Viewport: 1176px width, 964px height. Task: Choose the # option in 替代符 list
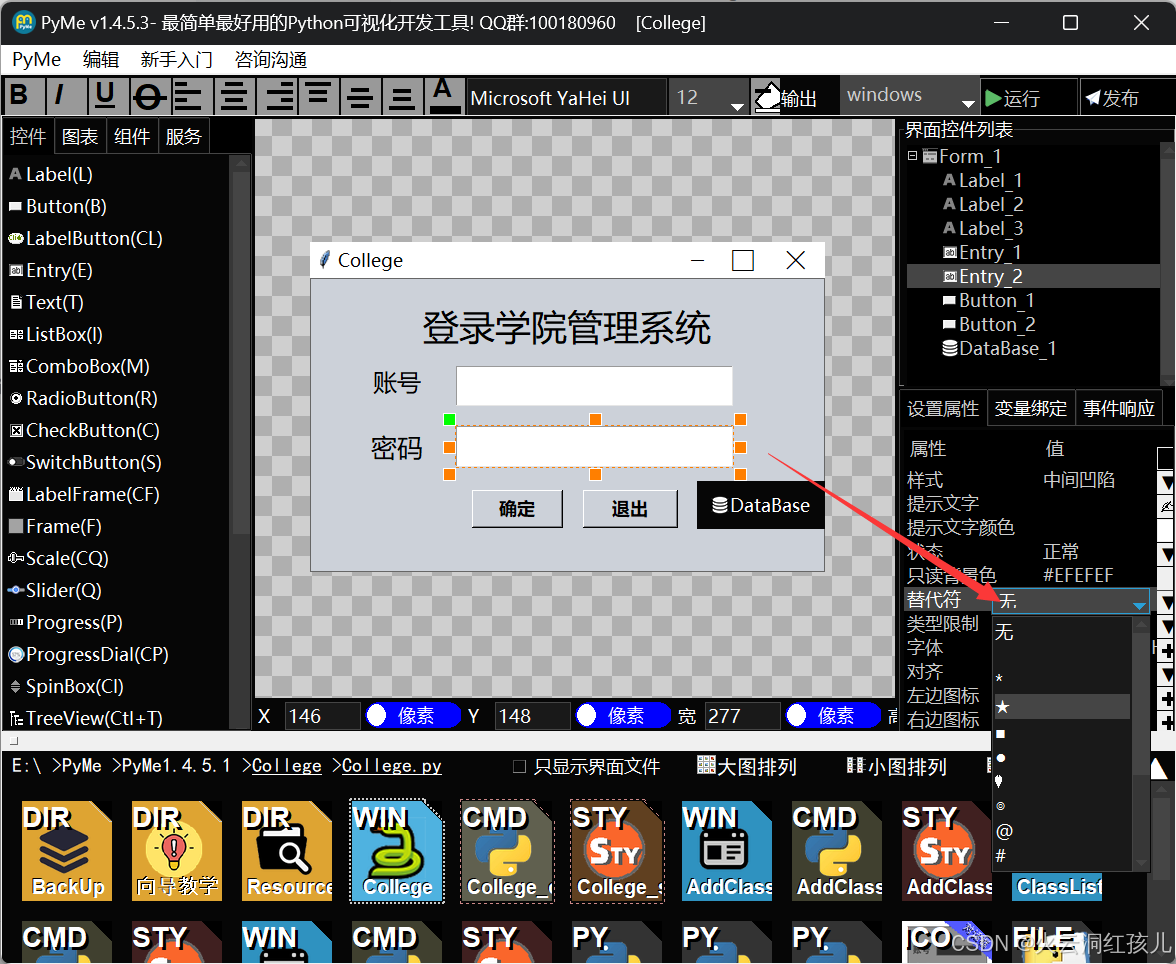(x=1062, y=856)
